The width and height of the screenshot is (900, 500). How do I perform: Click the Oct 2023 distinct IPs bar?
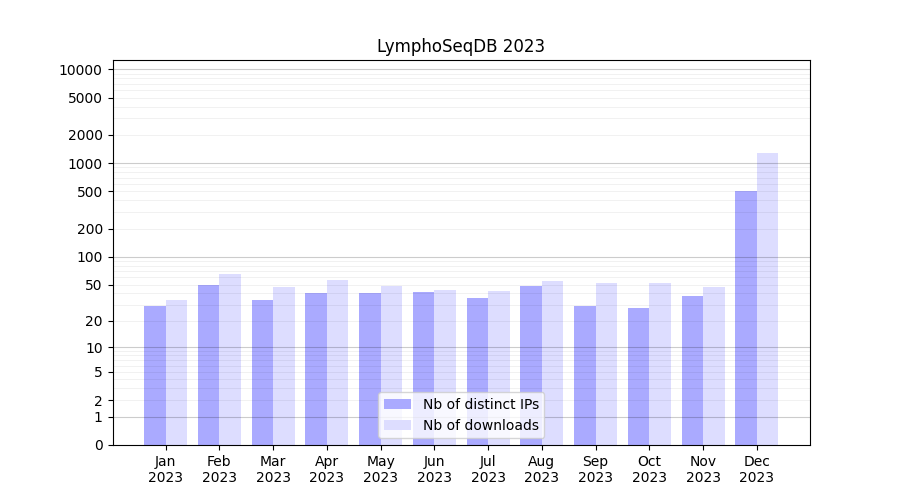tap(638, 376)
